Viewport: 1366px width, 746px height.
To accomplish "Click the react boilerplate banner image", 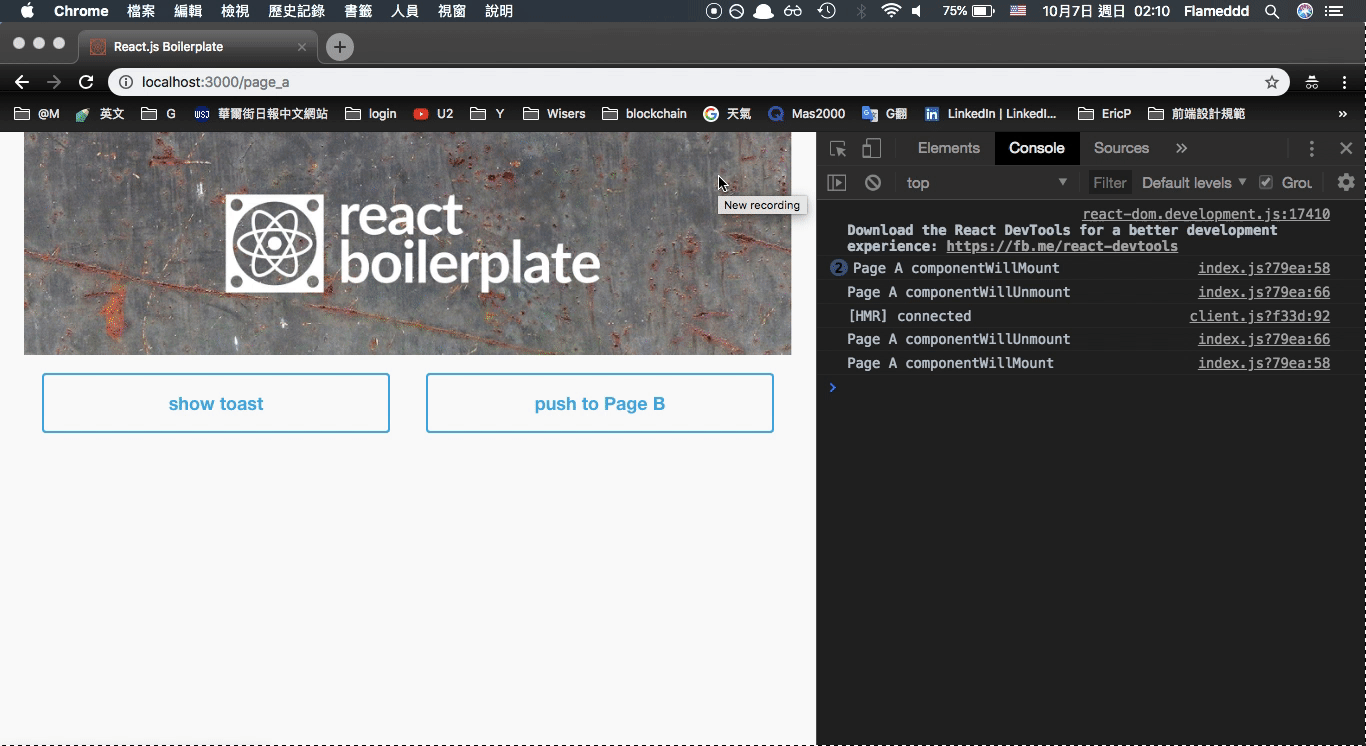I will 407,243.
